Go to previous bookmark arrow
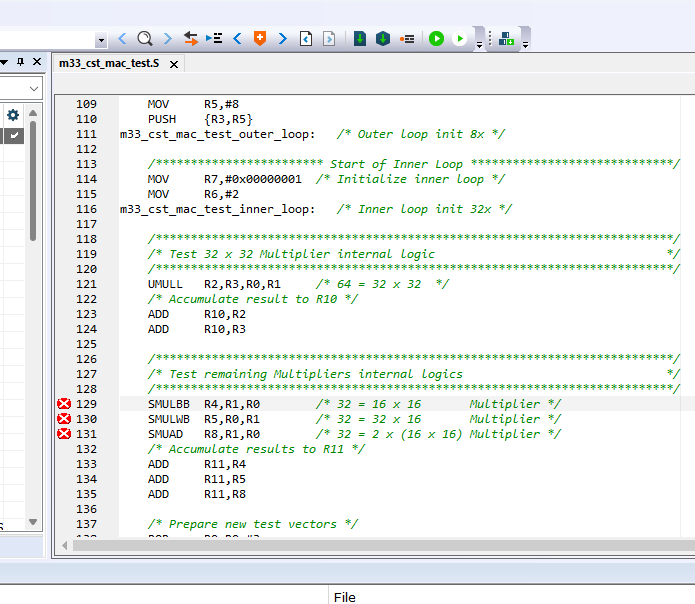The image size is (695, 604). point(237,39)
